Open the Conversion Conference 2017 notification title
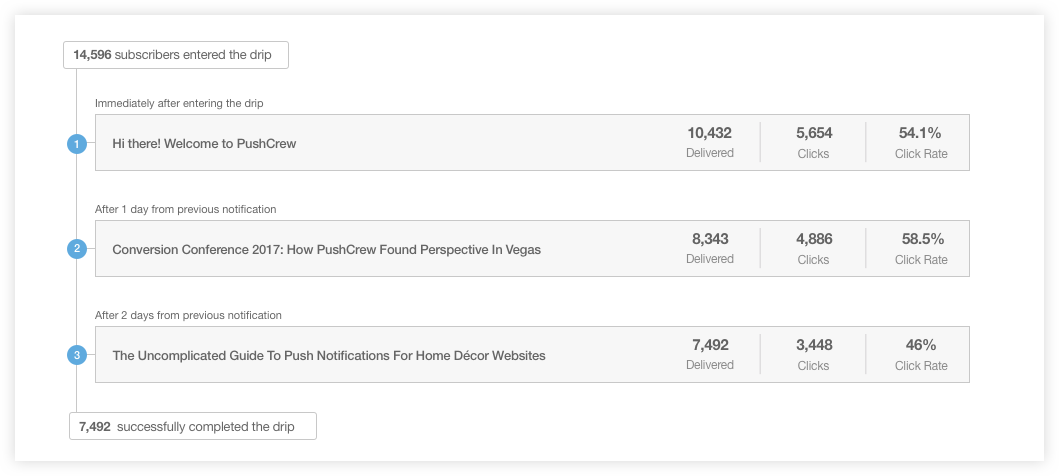 pos(326,249)
